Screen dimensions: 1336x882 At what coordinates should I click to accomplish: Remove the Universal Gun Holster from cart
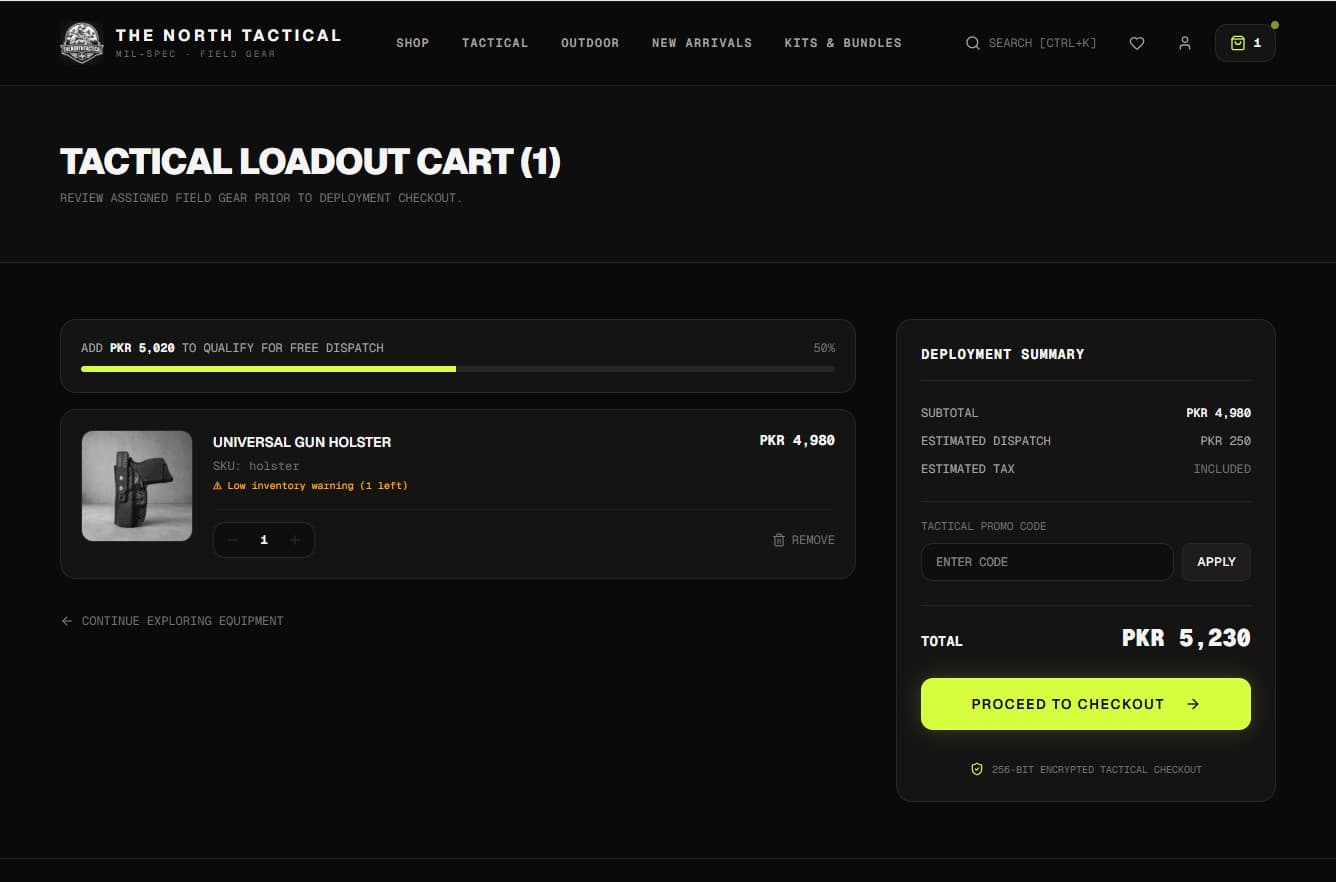[x=804, y=540]
